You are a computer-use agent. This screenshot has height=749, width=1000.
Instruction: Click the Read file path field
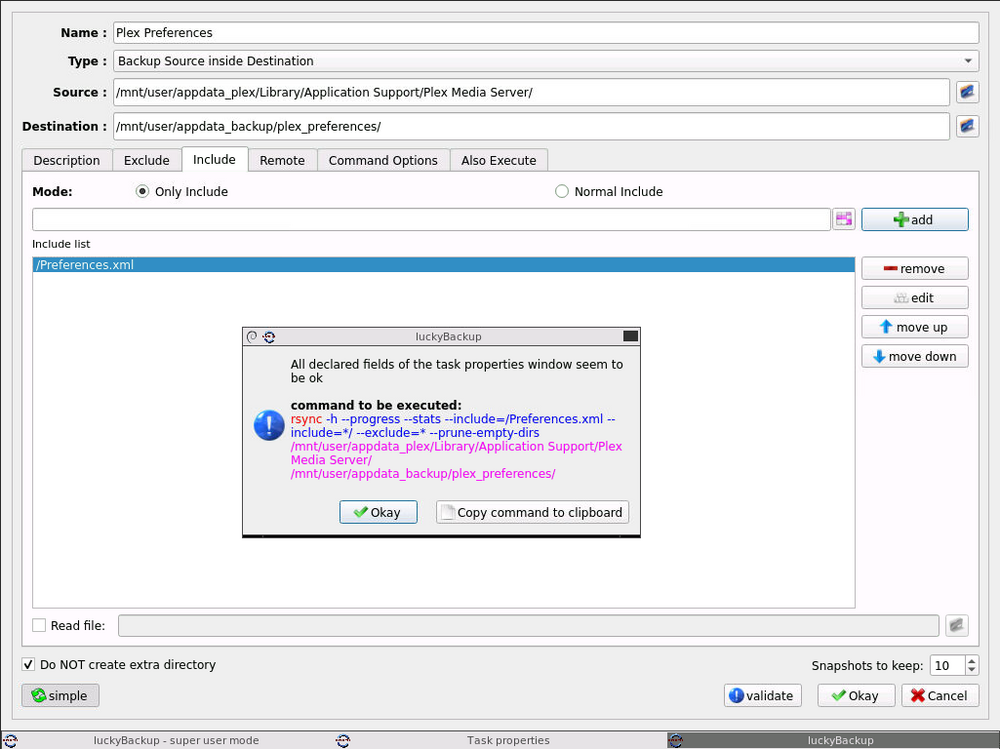(528, 625)
